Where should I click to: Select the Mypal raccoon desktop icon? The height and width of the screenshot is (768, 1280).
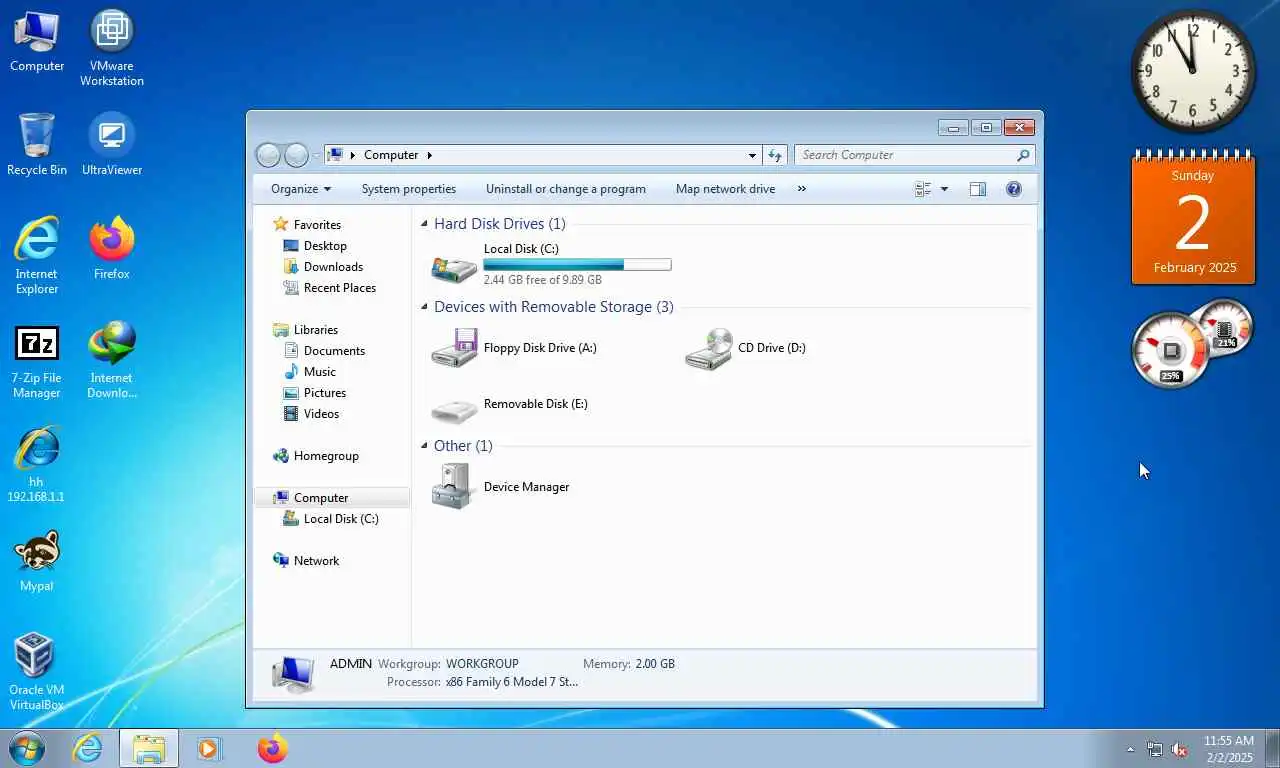point(37,560)
